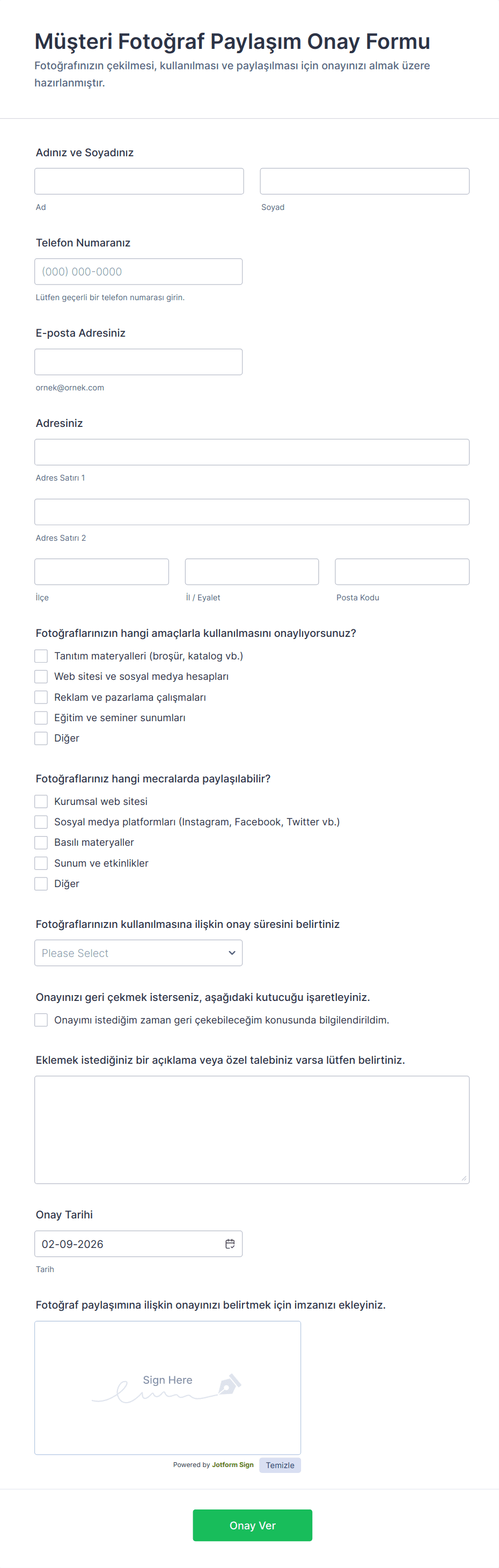Check Sunum ve etkinlikler option
This screenshot has width=499, height=1568.
41,863
